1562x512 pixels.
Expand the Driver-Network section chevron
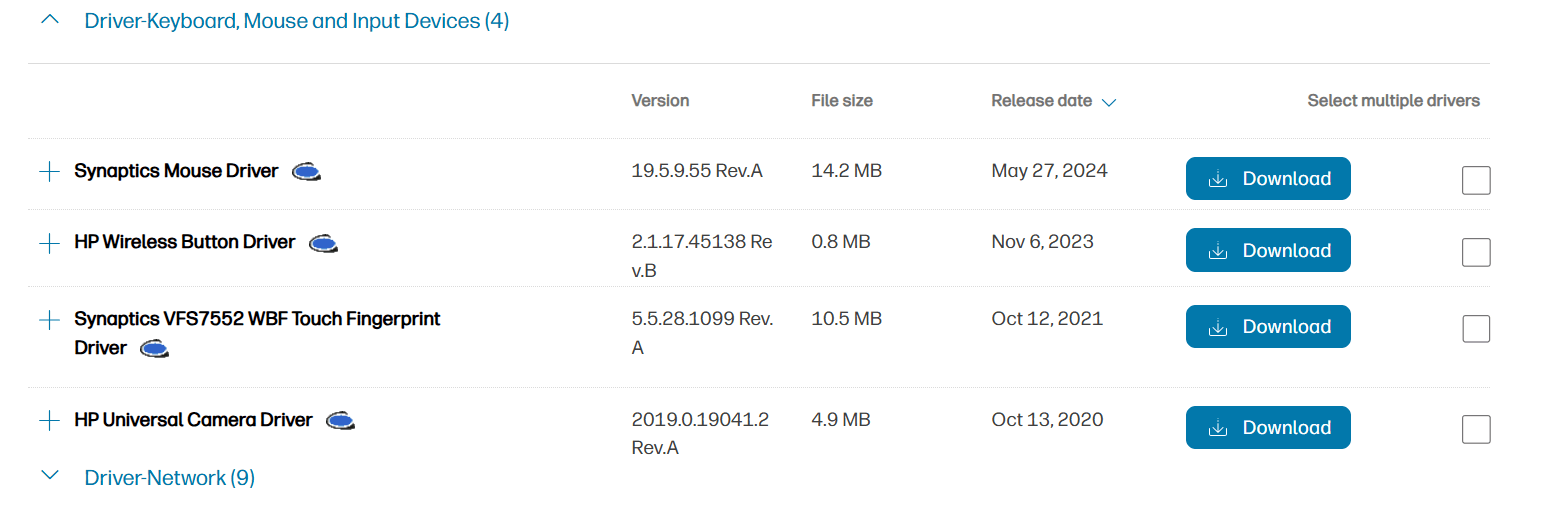pos(50,477)
